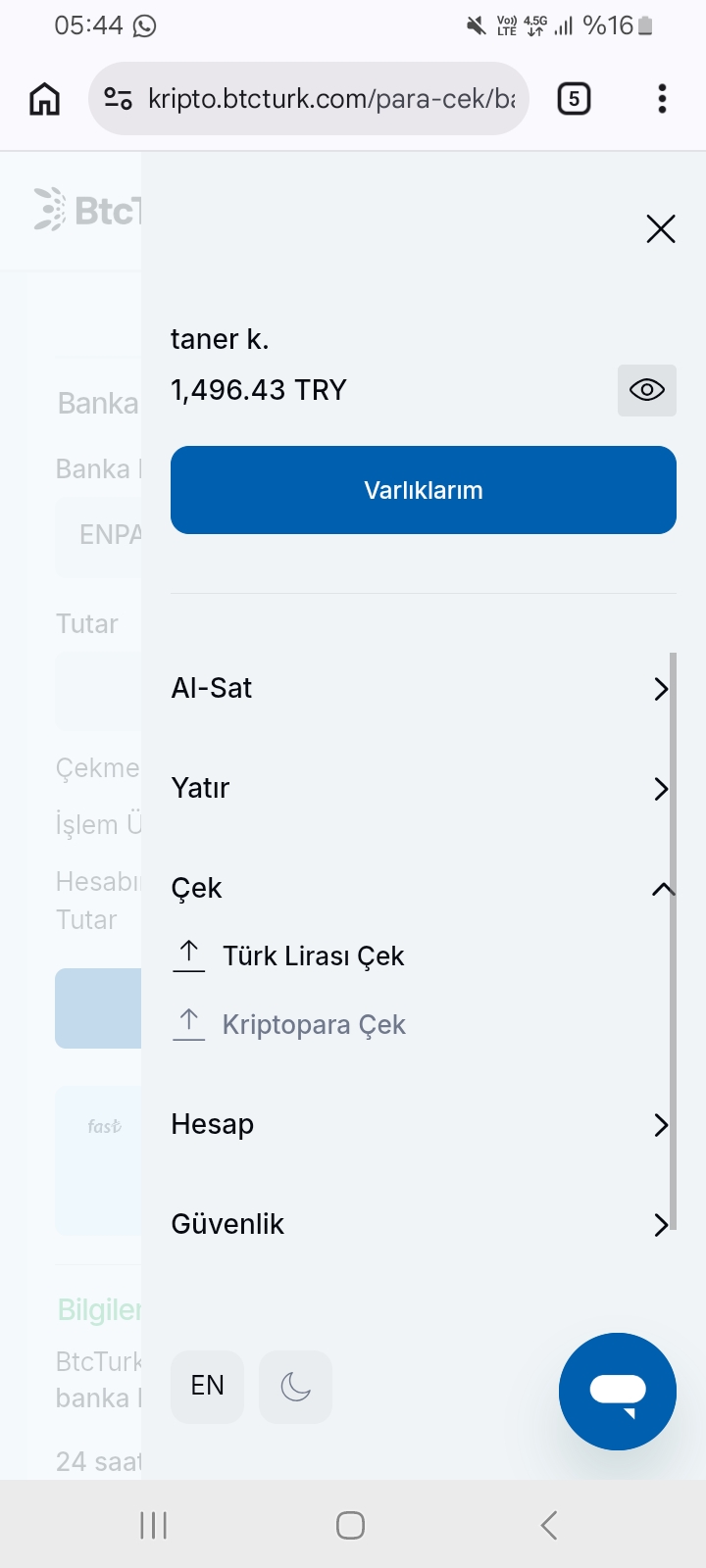Tap the Android back navigation button
Image resolution: width=706 pixels, height=1568 pixels.
(x=549, y=1525)
